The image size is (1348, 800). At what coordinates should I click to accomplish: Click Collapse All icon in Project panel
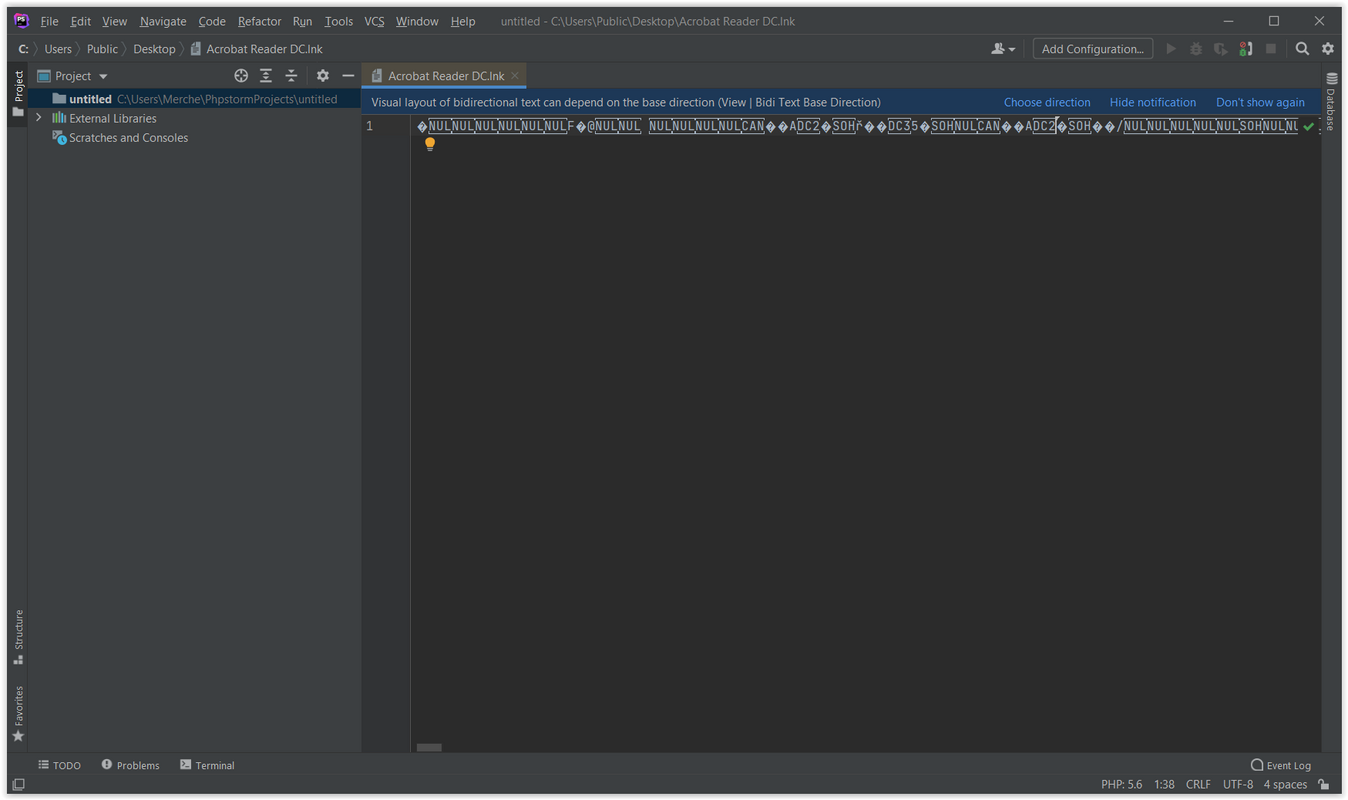291,76
